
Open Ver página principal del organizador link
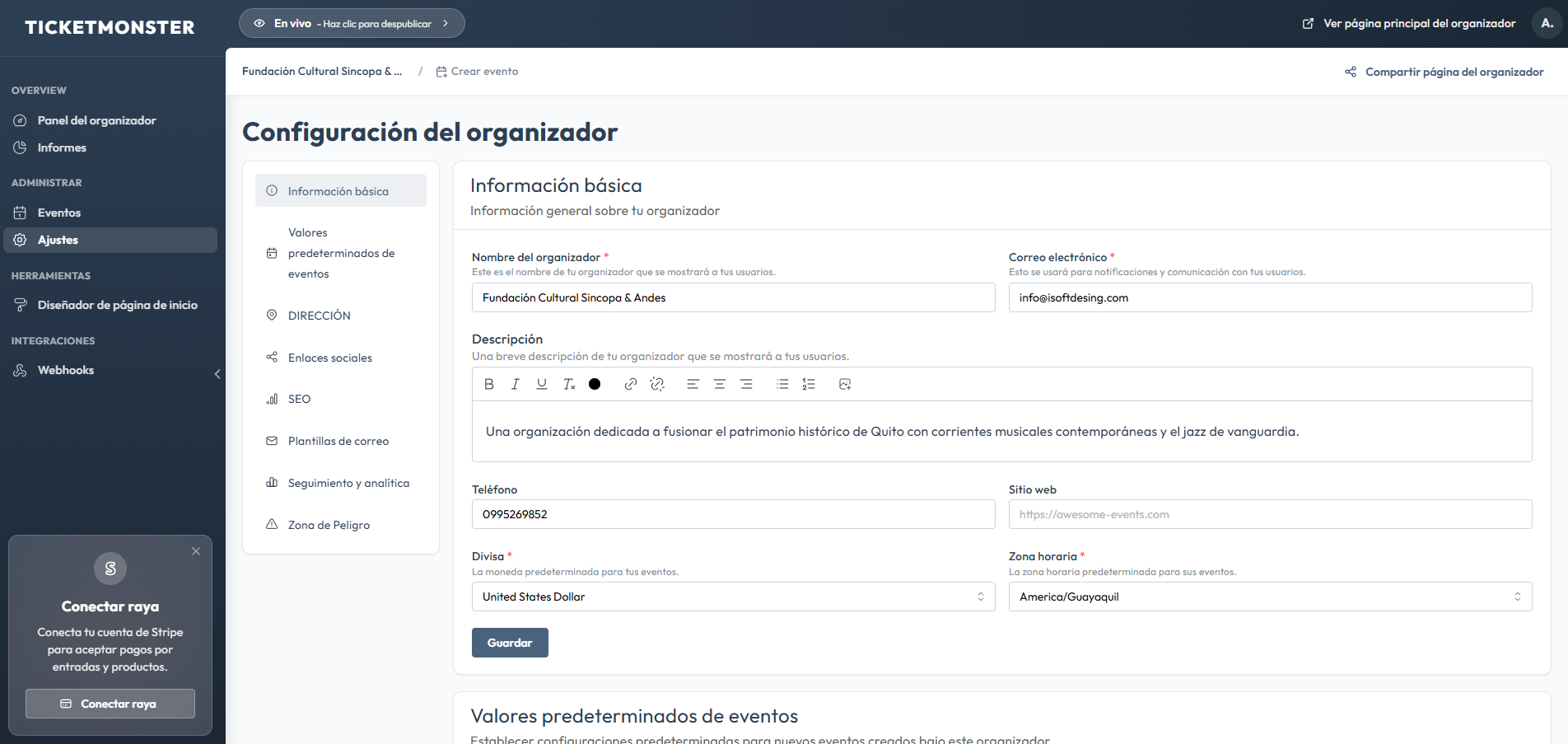[1408, 23]
